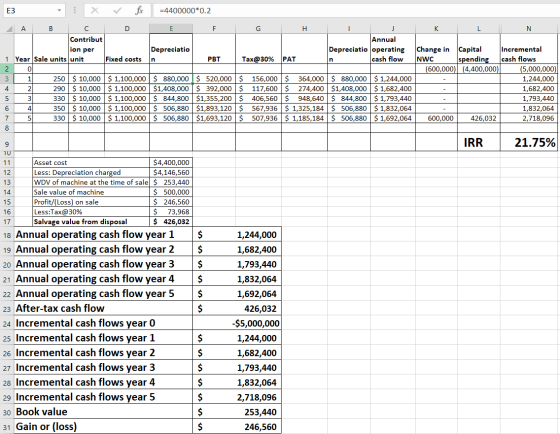Viewport: 560px width, 434px height.
Task: Click the 'Tax@30%' header cell
Action: [258, 49]
